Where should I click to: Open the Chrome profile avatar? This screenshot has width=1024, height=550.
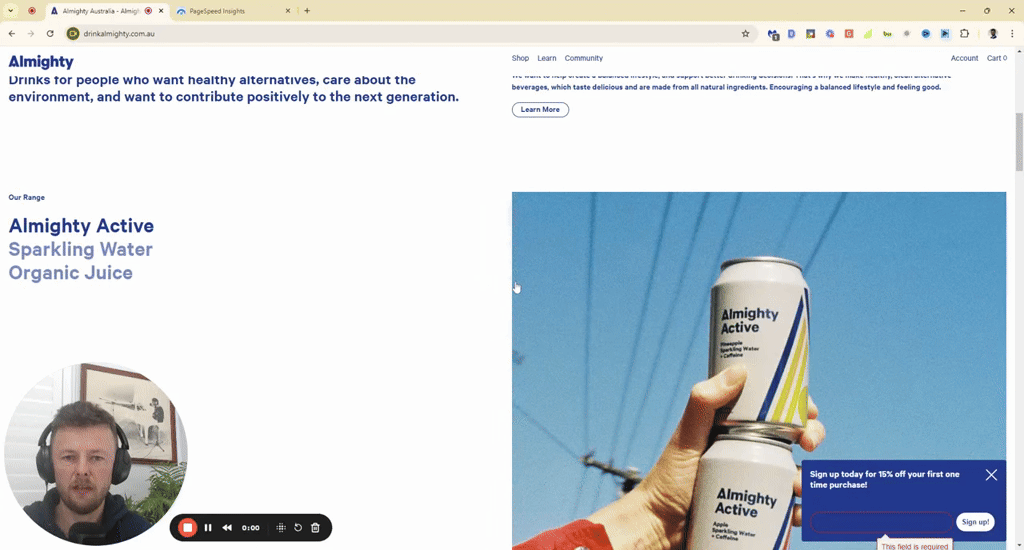993,33
